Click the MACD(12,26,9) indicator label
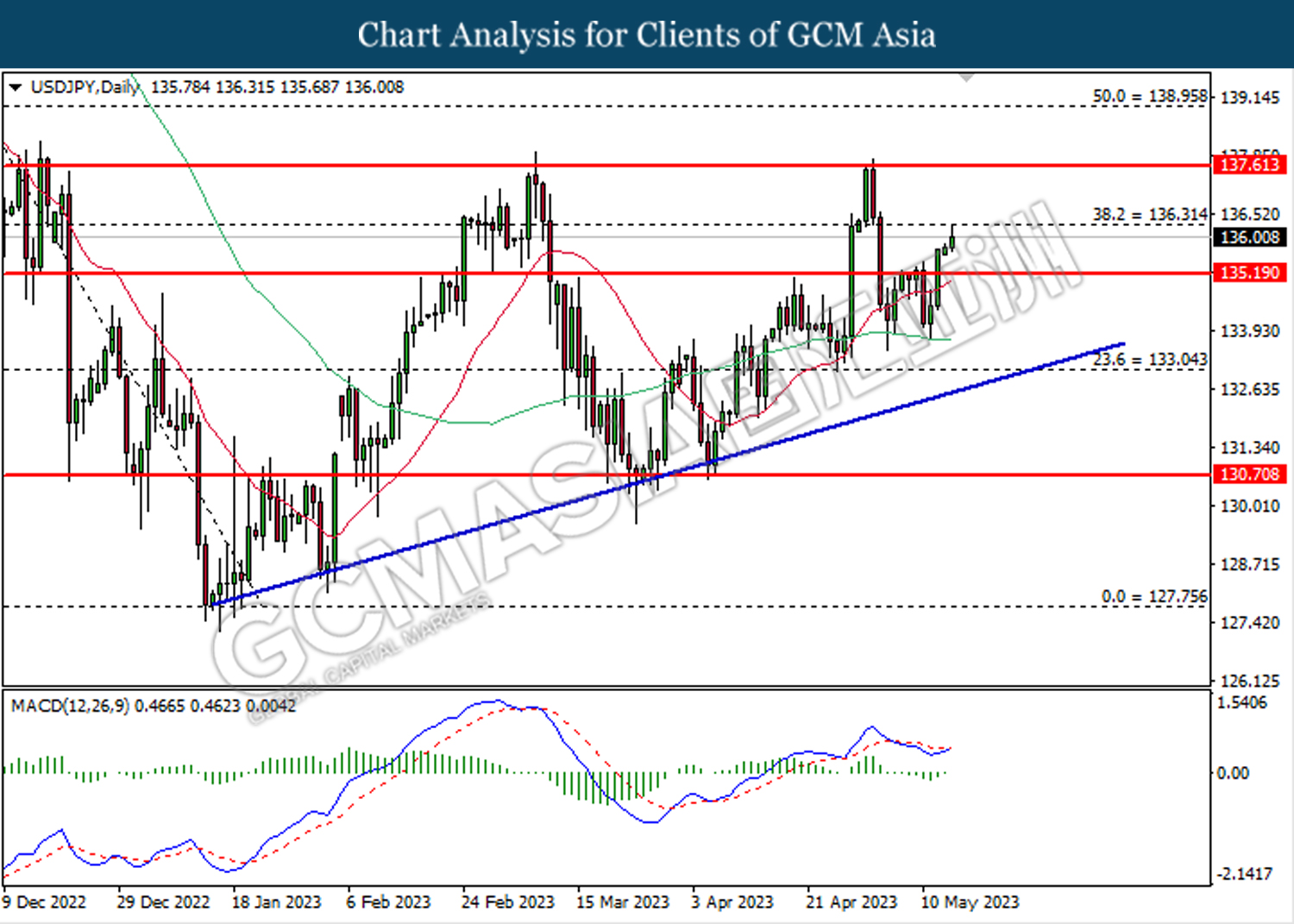 (x=70, y=706)
